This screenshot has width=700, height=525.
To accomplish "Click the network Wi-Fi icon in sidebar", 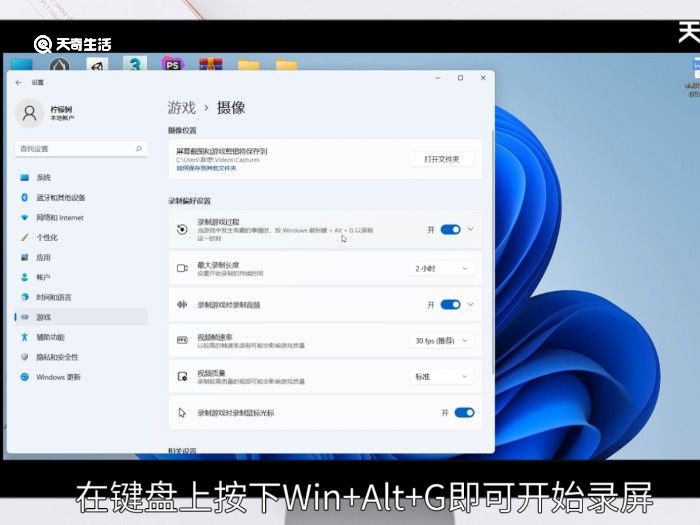I will point(25,217).
